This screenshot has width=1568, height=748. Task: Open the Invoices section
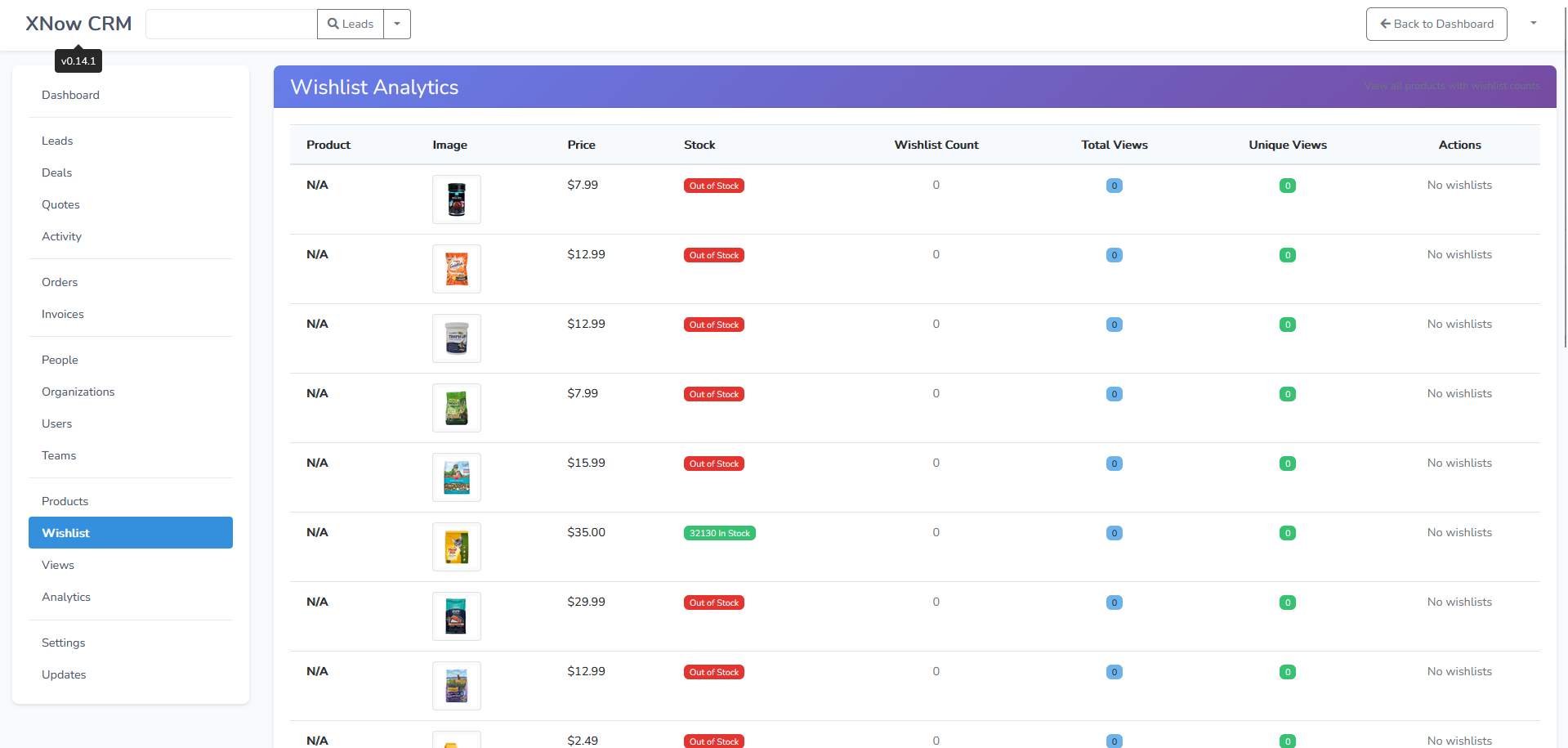tap(62, 314)
